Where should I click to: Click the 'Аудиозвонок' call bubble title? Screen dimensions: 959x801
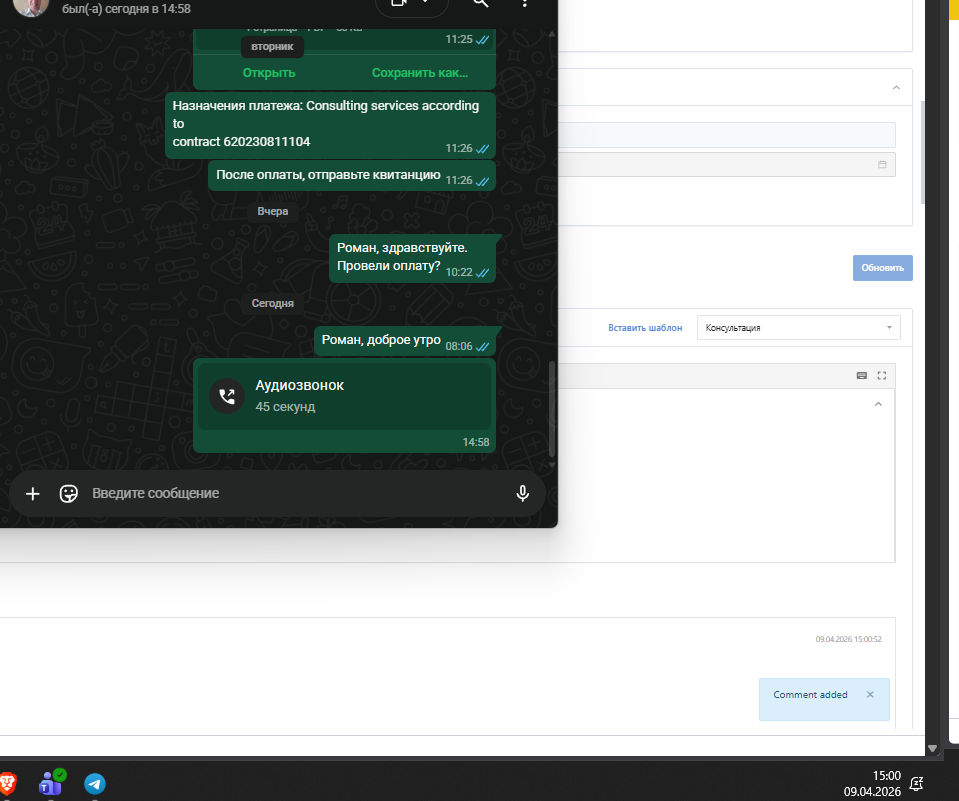click(x=299, y=385)
